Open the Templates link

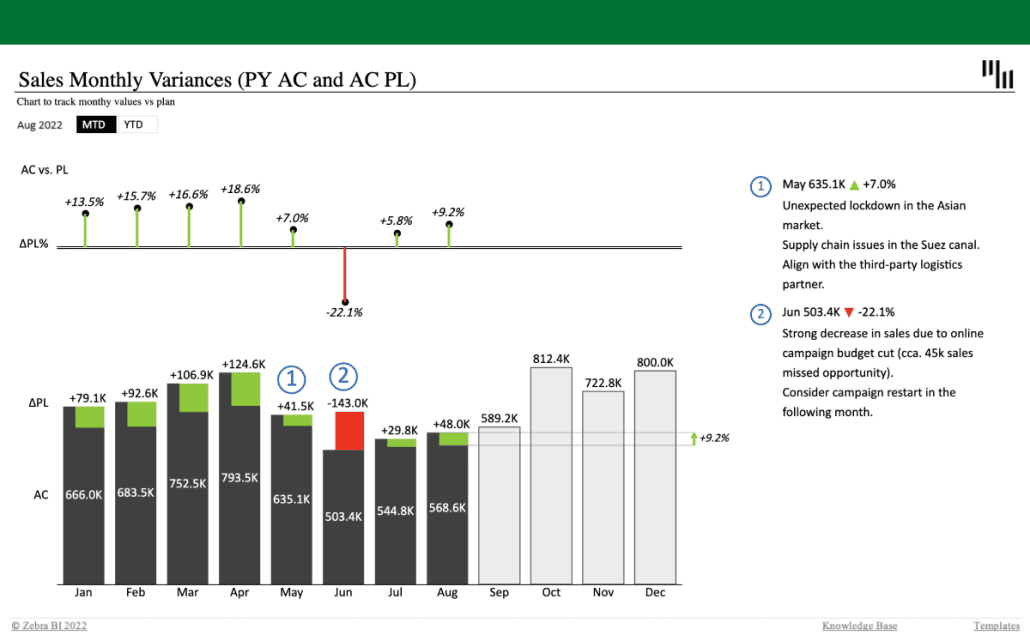point(996,625)
